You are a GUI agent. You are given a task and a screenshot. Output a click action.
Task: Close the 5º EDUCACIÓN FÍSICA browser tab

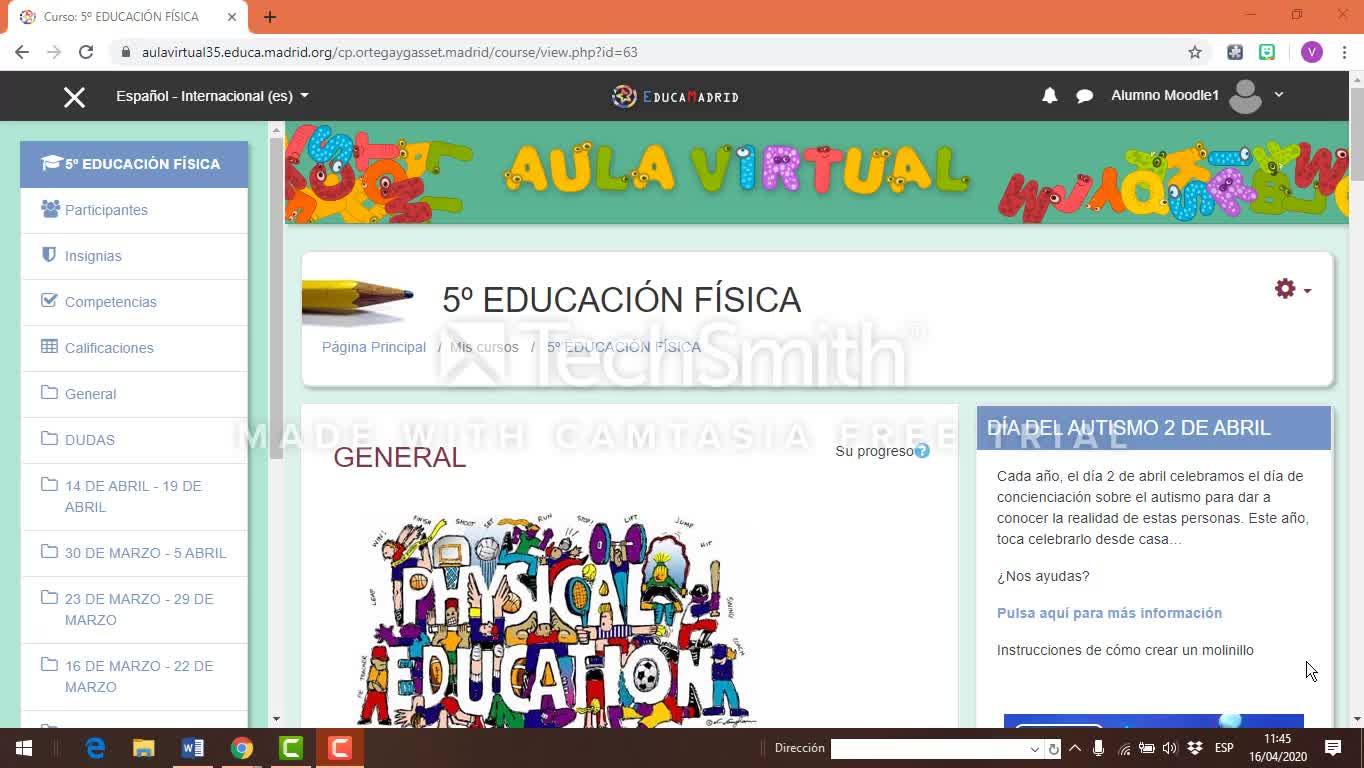[232, 17]
